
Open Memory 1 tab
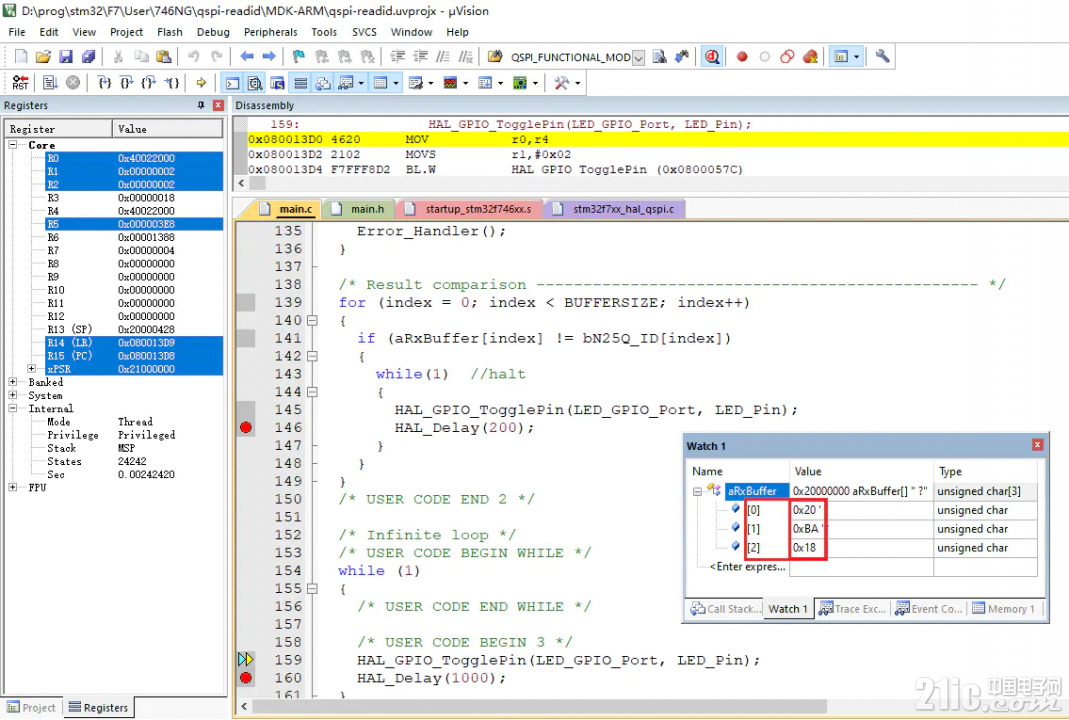tap(1006, 609)
